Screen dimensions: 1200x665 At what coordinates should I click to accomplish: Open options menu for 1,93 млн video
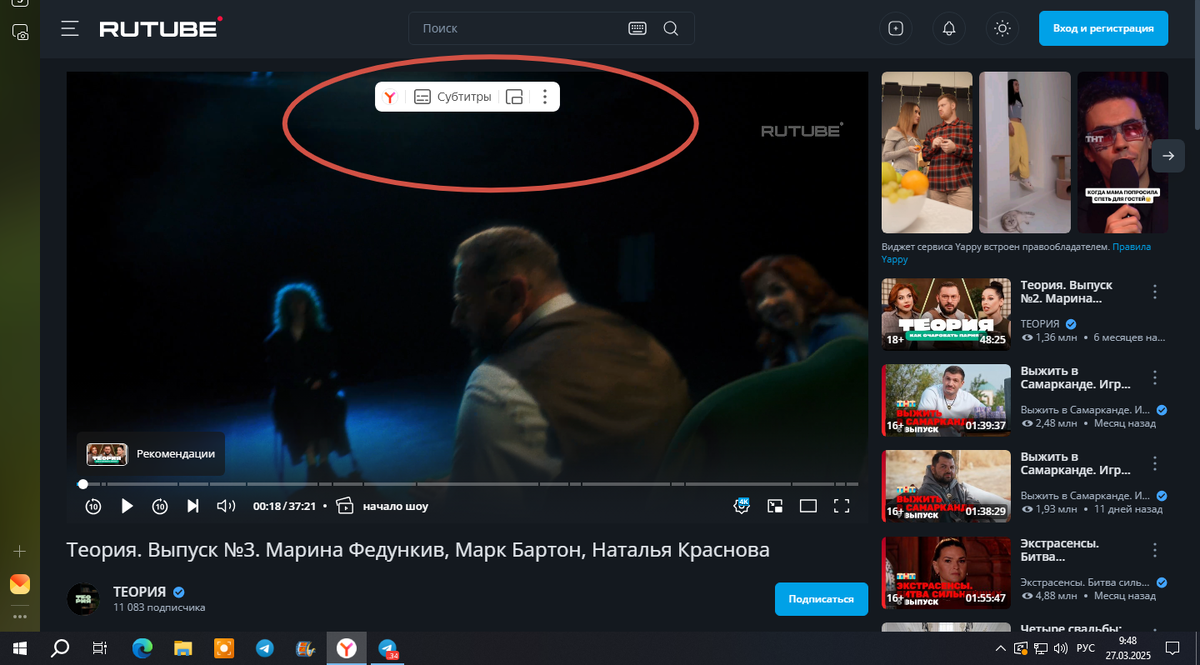pyautogui.click(x=1155, y=464)
